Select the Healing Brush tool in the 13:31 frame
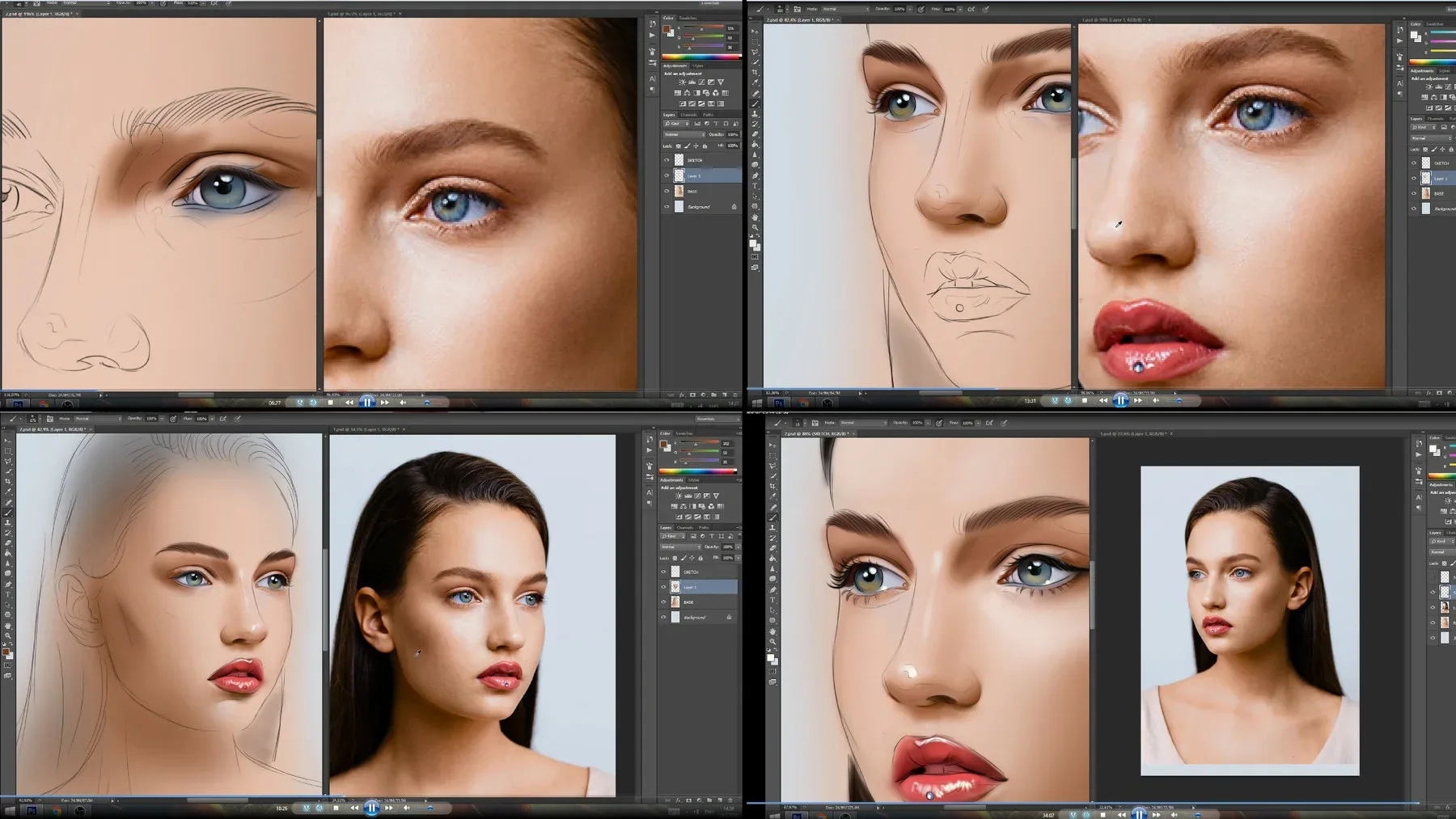Image resolution: width=1456 pixels, height=819 pixels. point(755,94)
